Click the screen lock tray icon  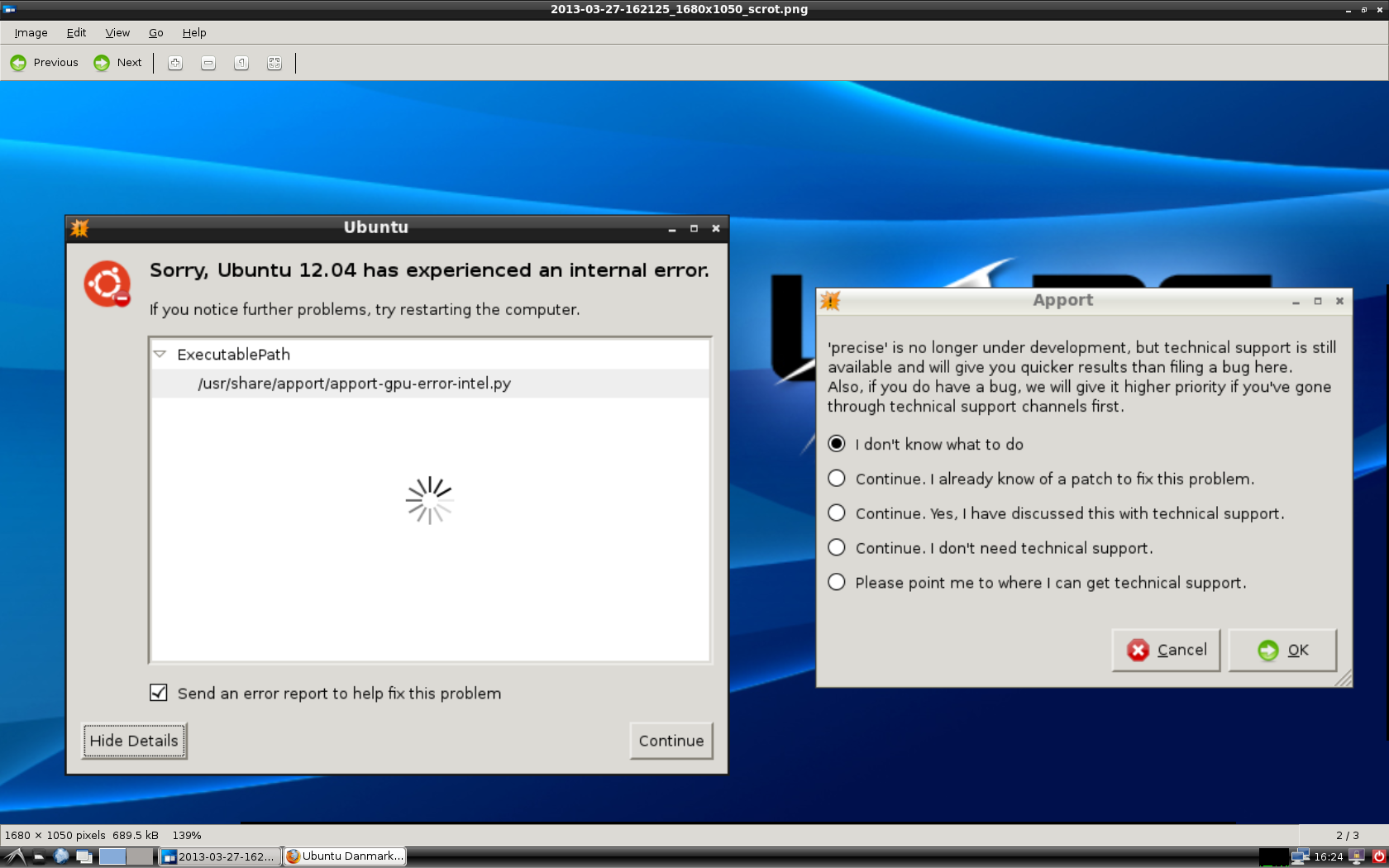click(1357, 857)
